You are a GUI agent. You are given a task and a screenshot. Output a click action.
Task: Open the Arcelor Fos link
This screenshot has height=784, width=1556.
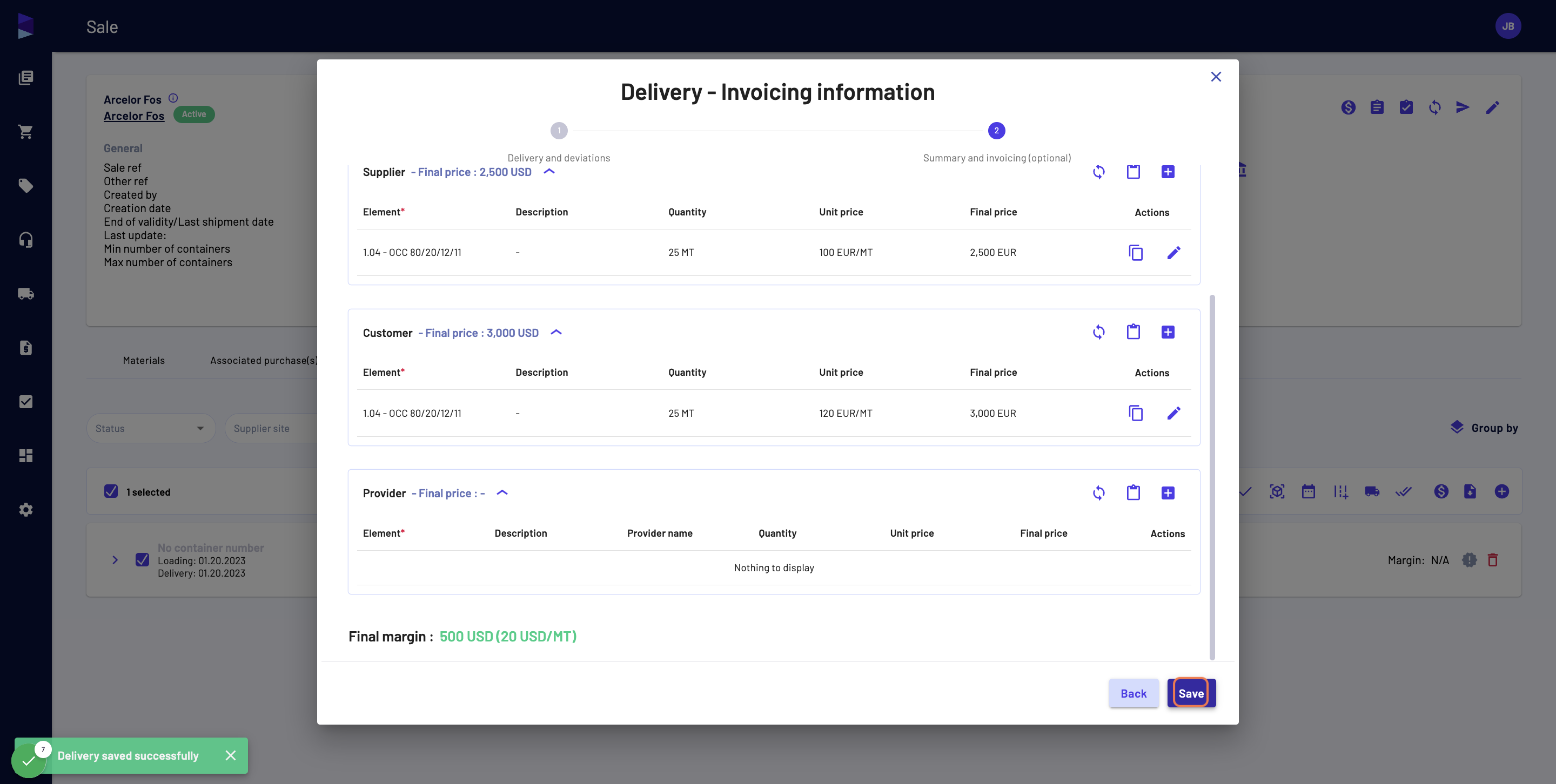click(133, 116)
